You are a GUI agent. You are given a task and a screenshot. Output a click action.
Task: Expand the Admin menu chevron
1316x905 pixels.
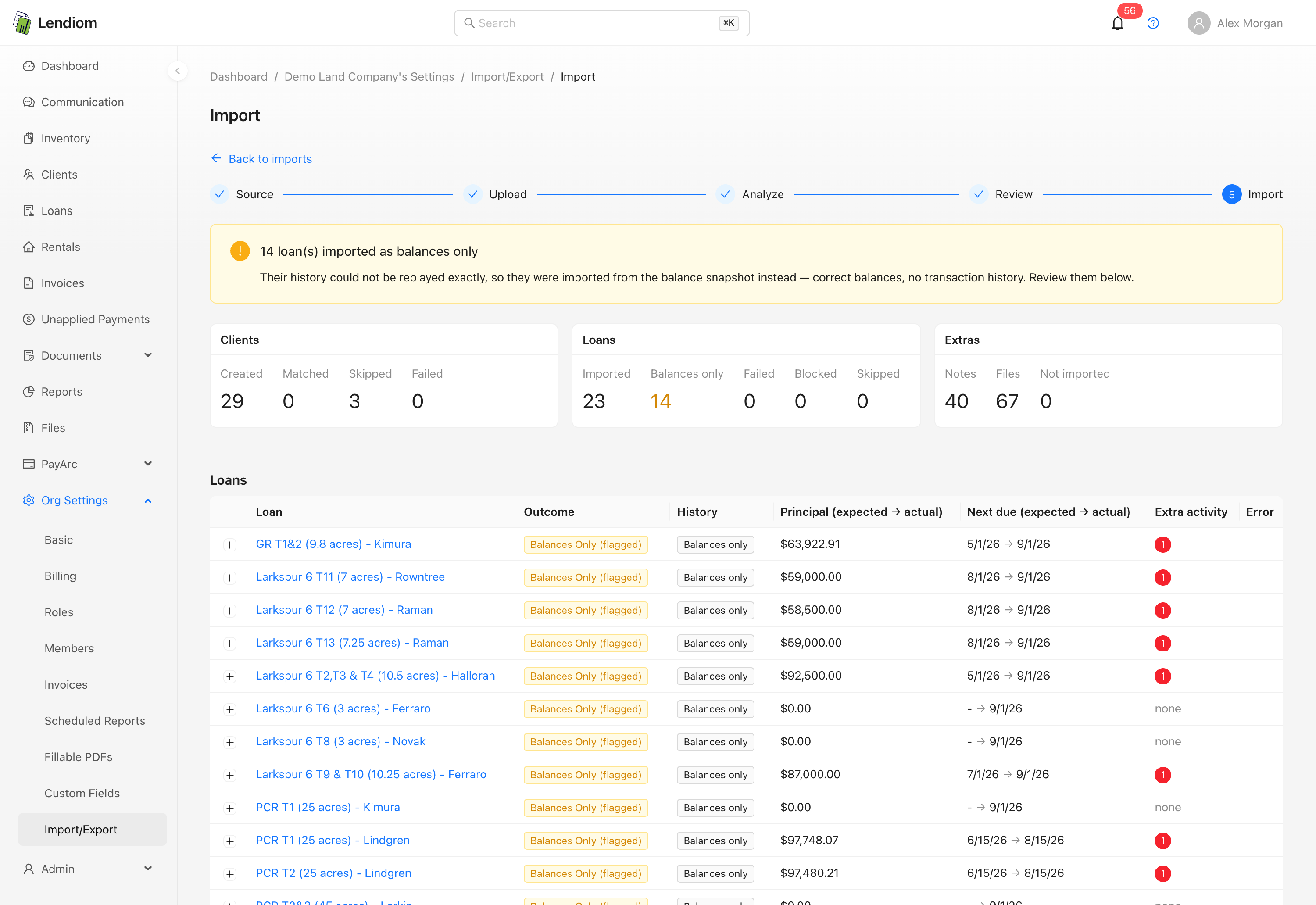(148, 868)
